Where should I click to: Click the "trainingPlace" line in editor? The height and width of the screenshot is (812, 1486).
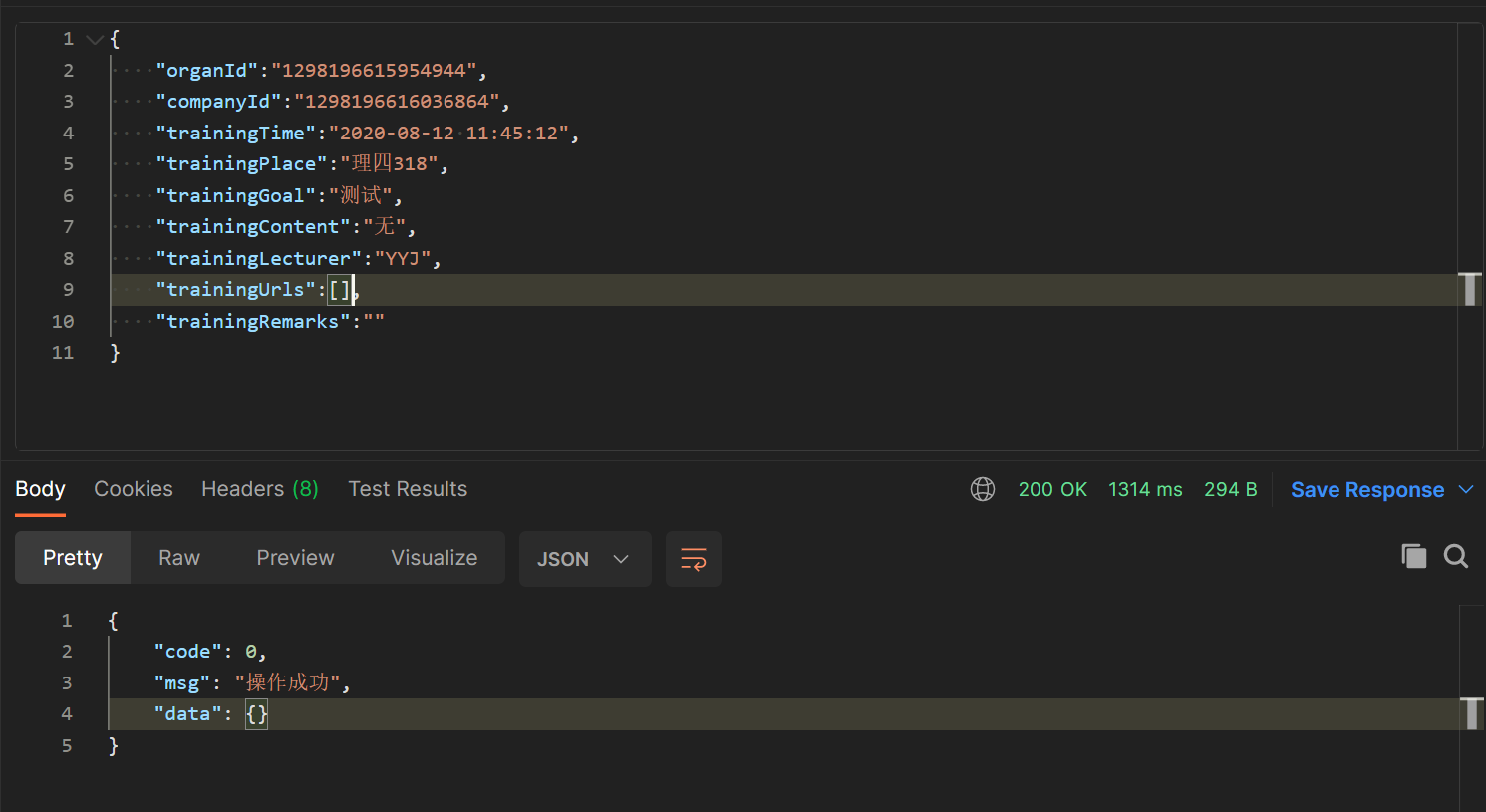783,164
